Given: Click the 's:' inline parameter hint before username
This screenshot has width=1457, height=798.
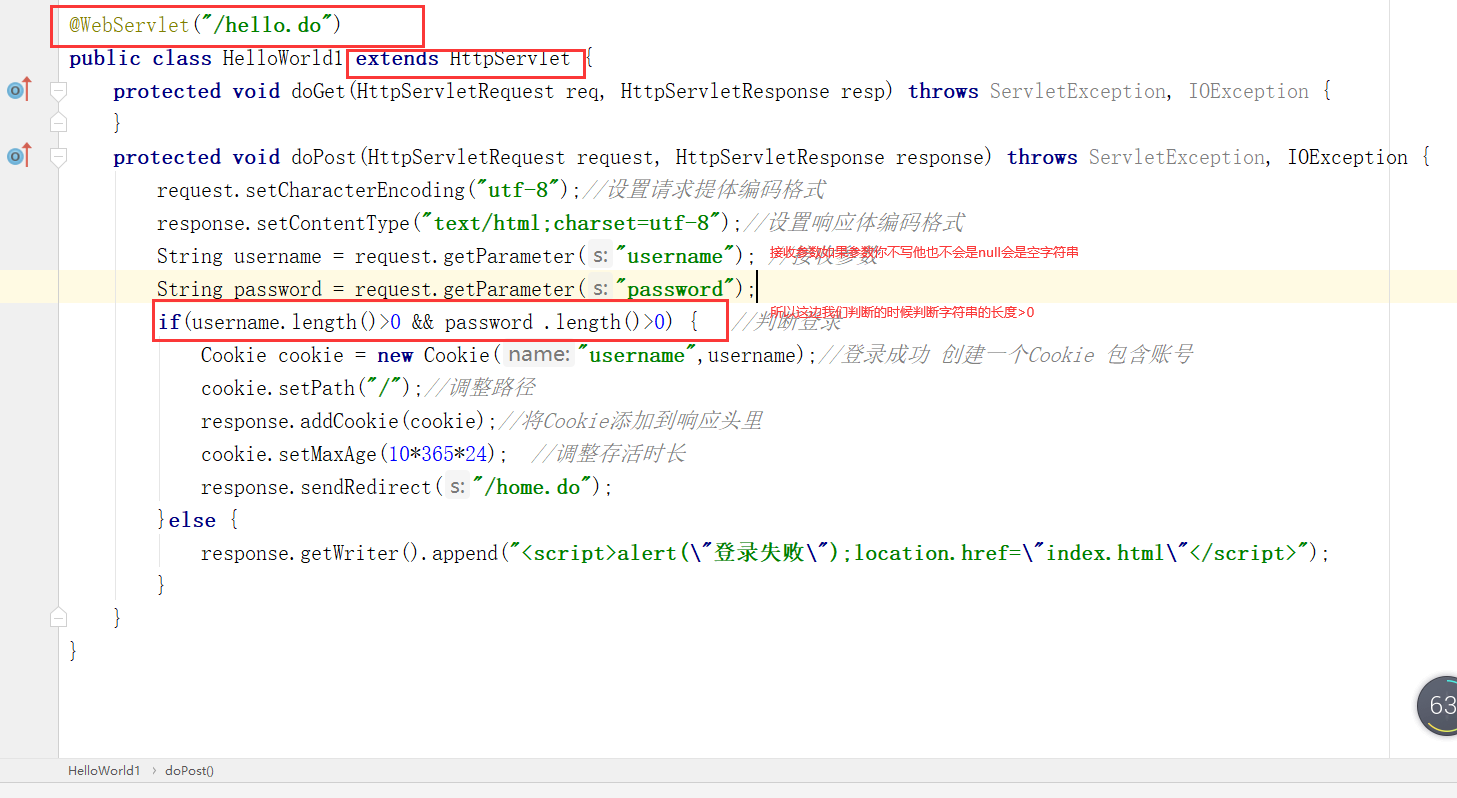Looking at the screenshot, I should click(600, 256).
